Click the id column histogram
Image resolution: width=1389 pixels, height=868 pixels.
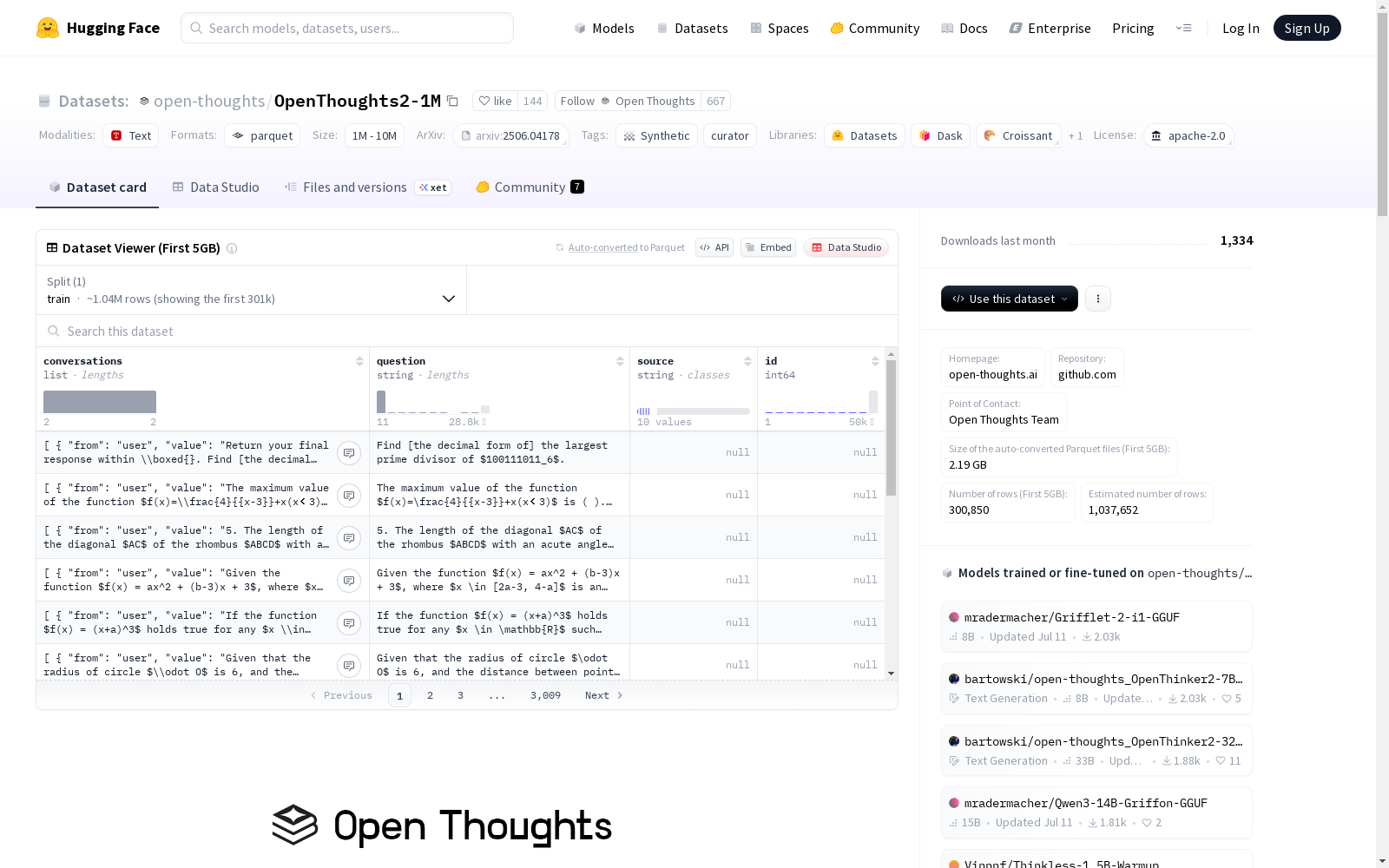[x=821, y=402]
